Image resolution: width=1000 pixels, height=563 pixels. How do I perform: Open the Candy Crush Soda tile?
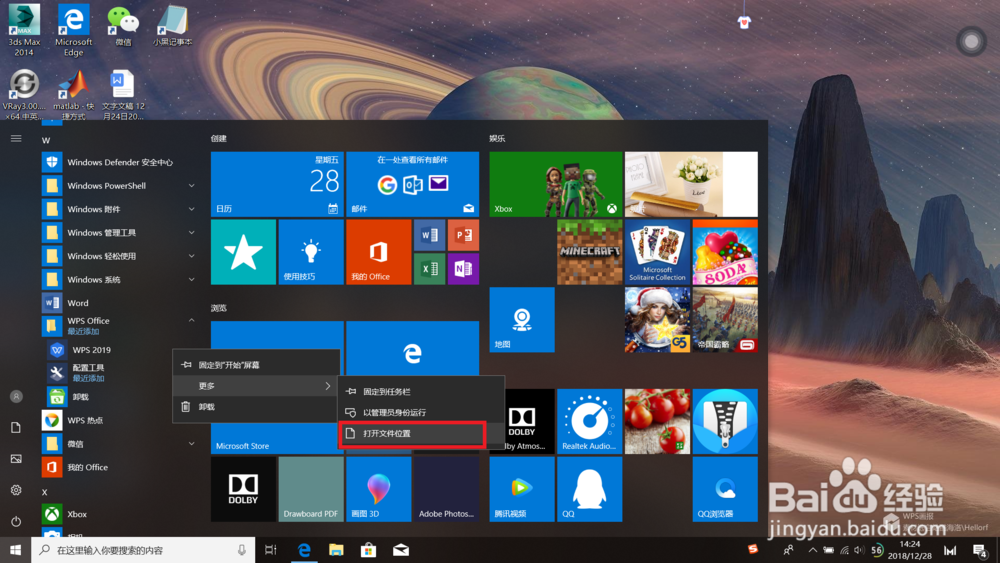point(725,252)
